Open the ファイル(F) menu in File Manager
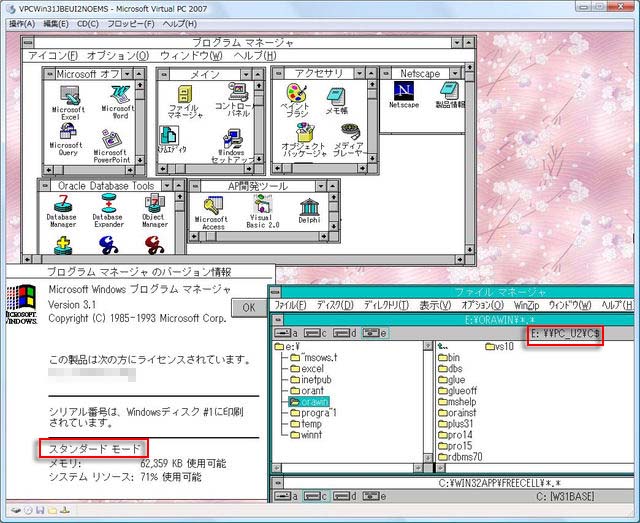Viewport: 640px width, 523px height. 290,305
